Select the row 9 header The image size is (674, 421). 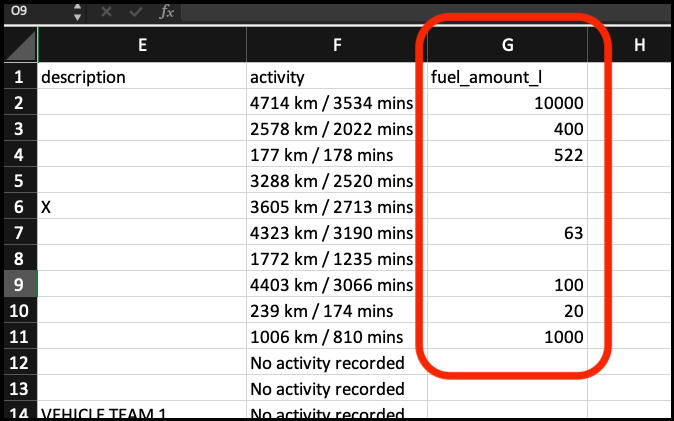pos(19,285)
